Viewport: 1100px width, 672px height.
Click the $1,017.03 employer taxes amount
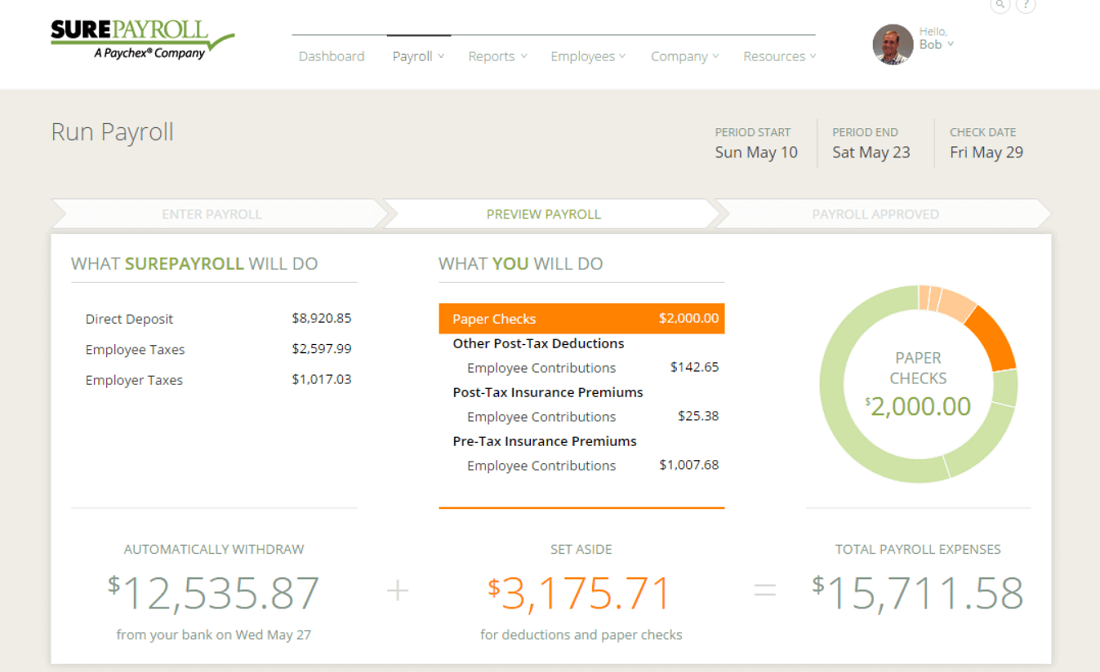tap(321, 379)
